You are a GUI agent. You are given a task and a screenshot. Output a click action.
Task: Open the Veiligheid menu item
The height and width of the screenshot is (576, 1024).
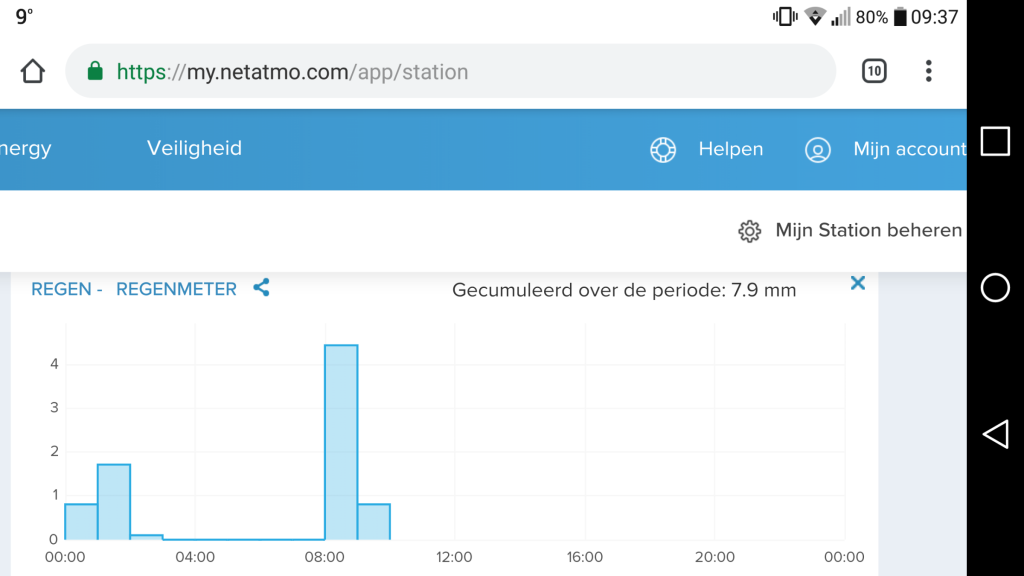(x=194, y=148)
